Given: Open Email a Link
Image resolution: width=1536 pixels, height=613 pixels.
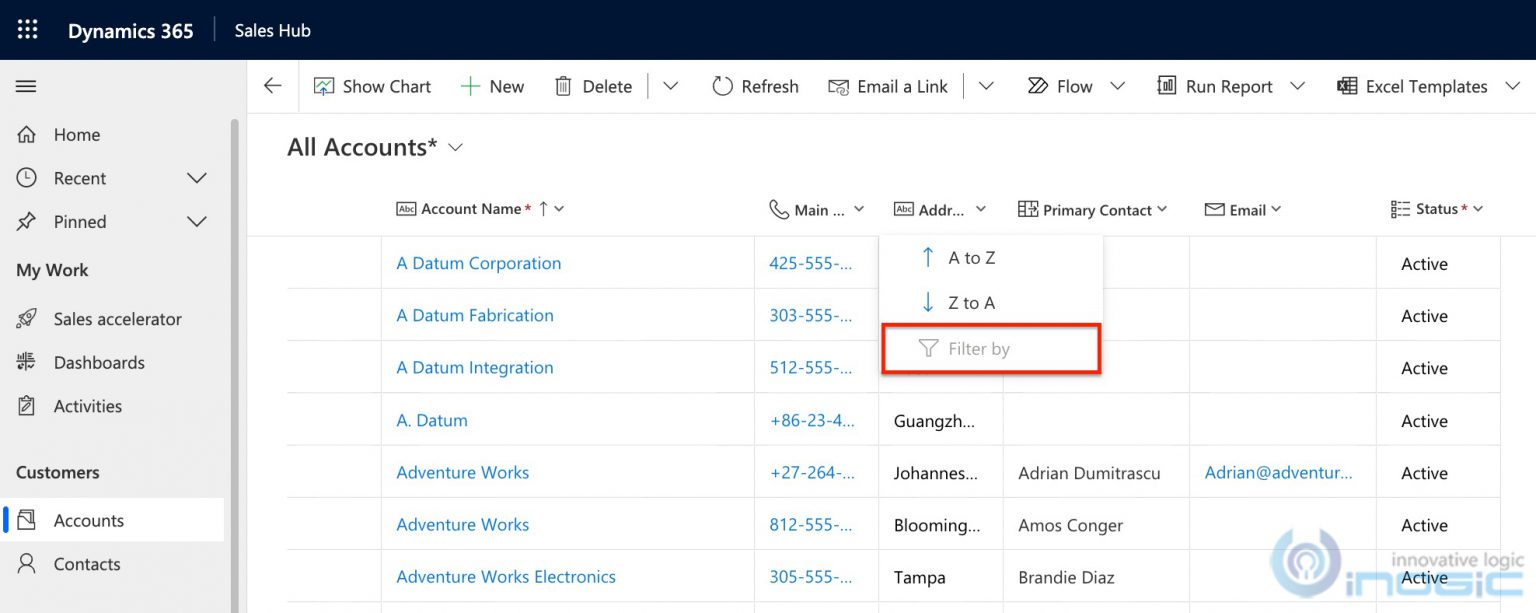Looking at the screenshot, I should pyautogui.click(x=888, y=86).
